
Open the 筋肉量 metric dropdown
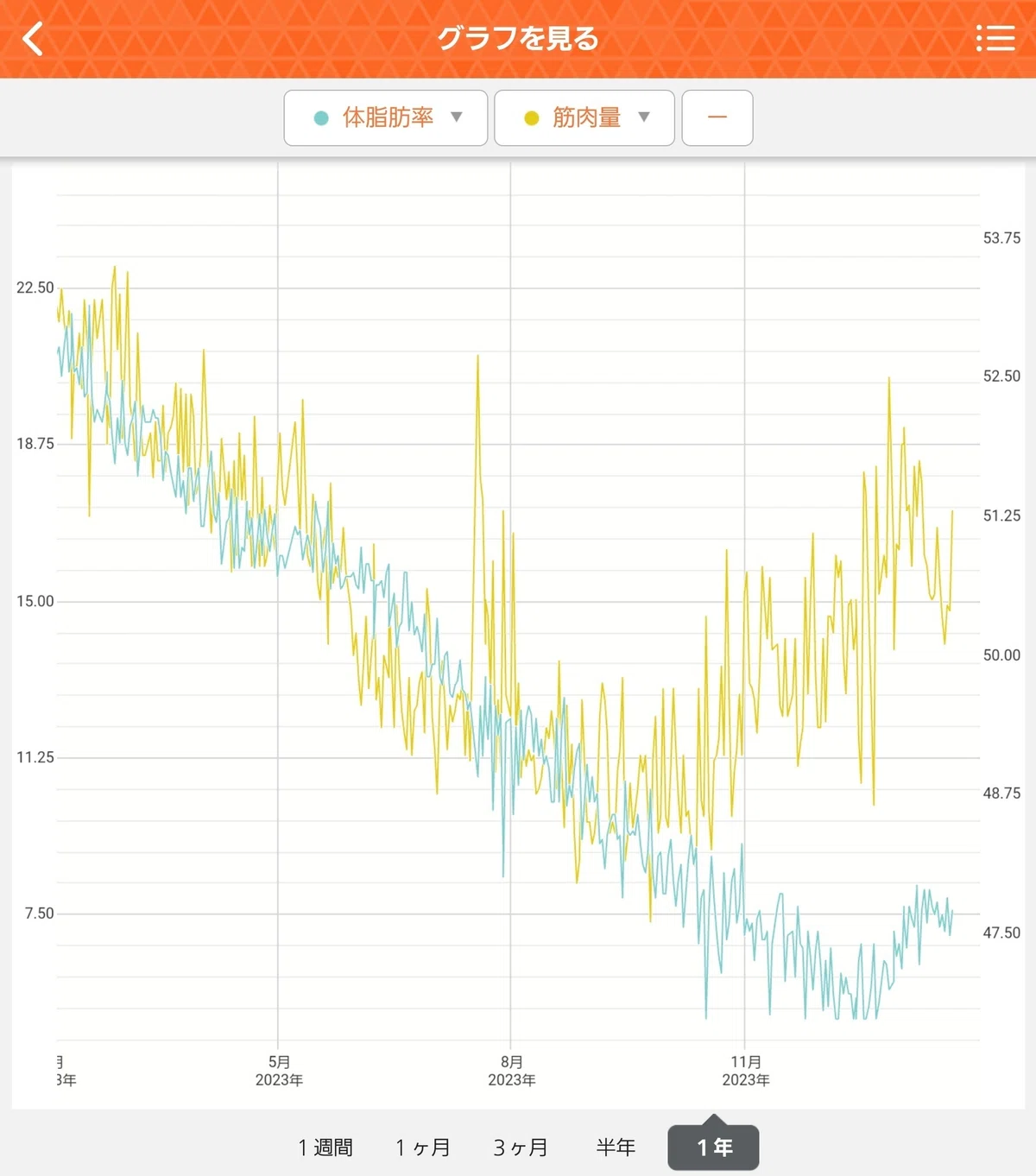click(584, 117)
